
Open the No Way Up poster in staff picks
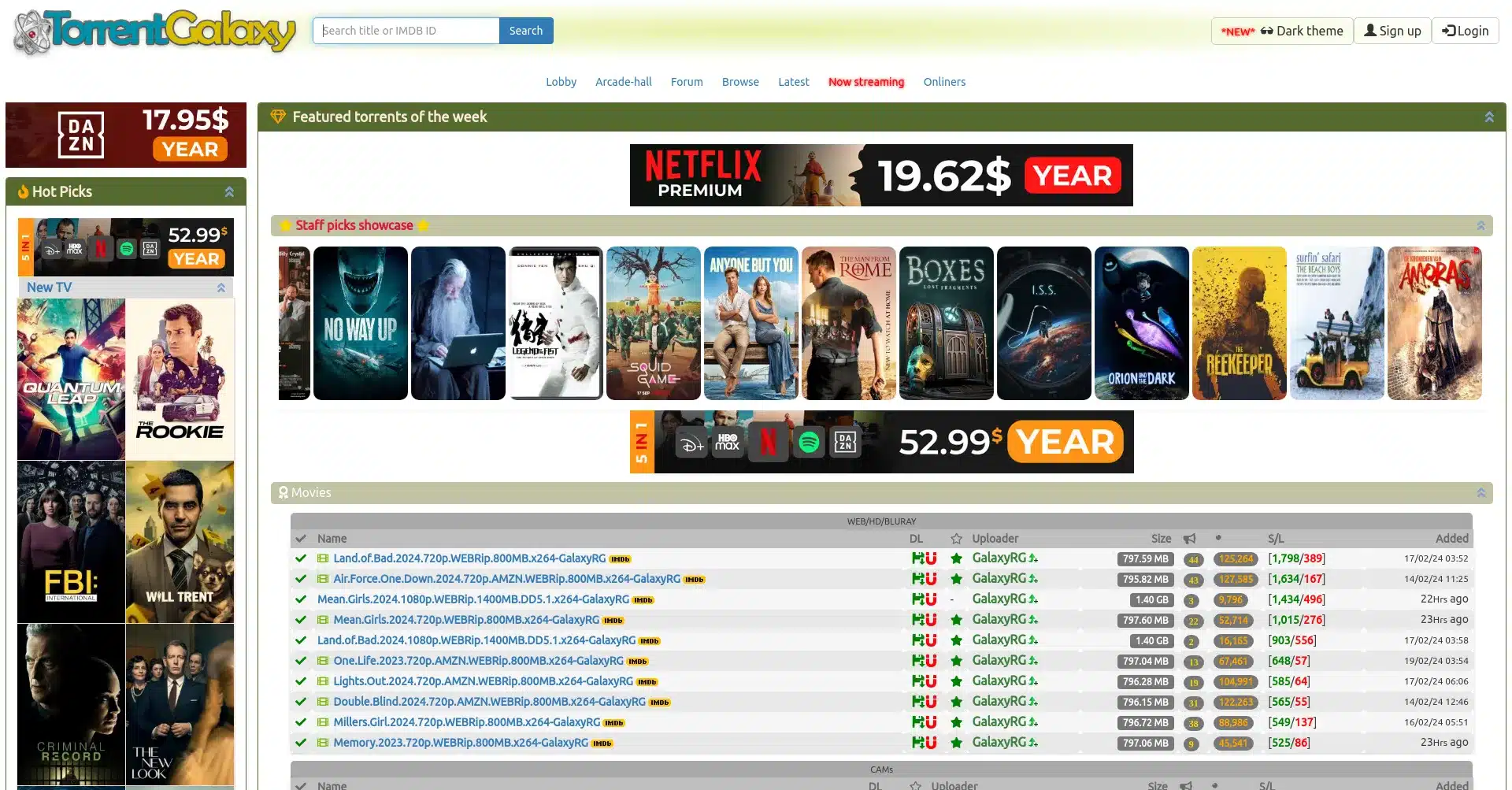(361, 323)
